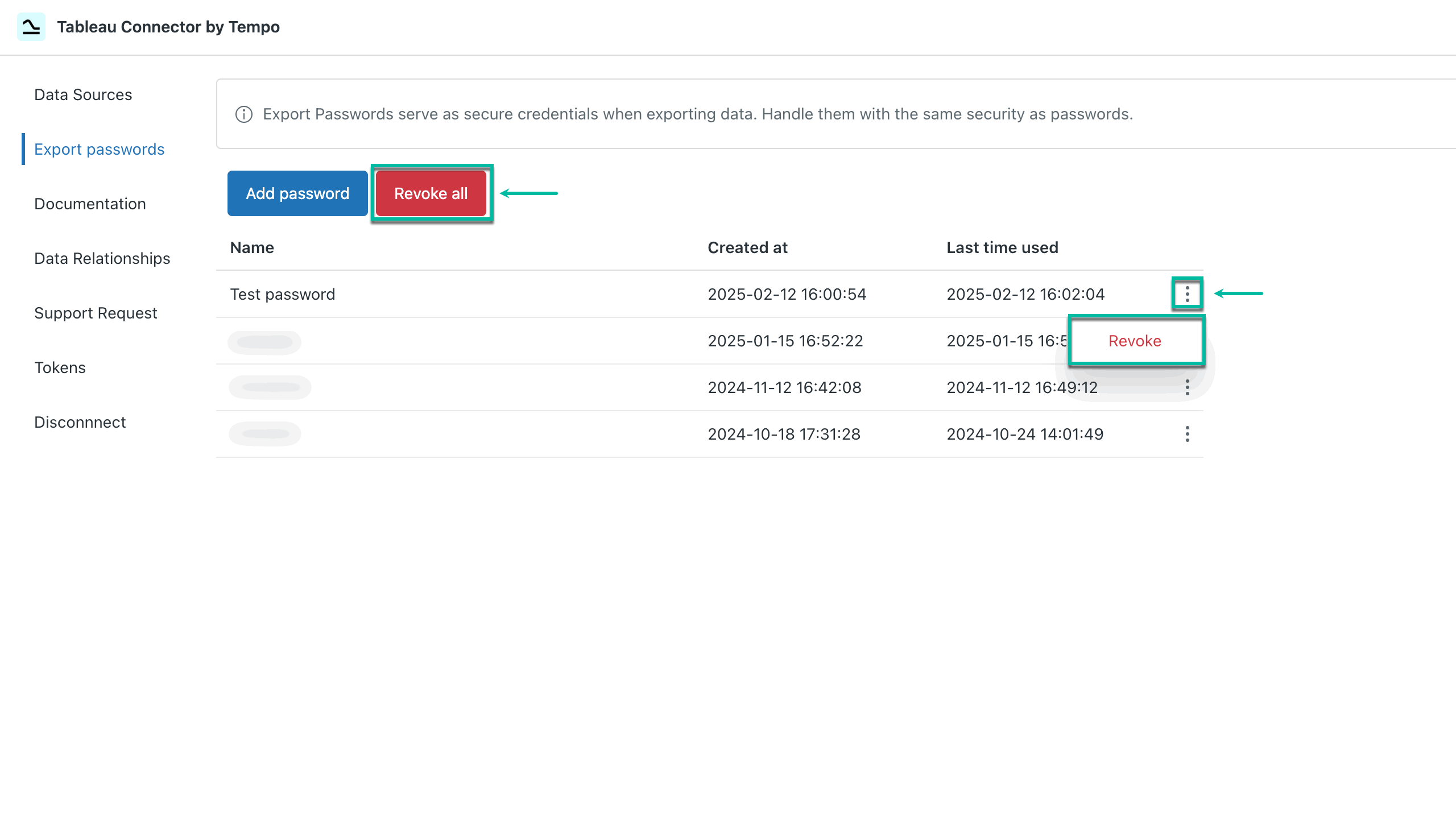Click the Last time used column header
This screenshot has height=819, width=1456.
[x=1002, y=247]
